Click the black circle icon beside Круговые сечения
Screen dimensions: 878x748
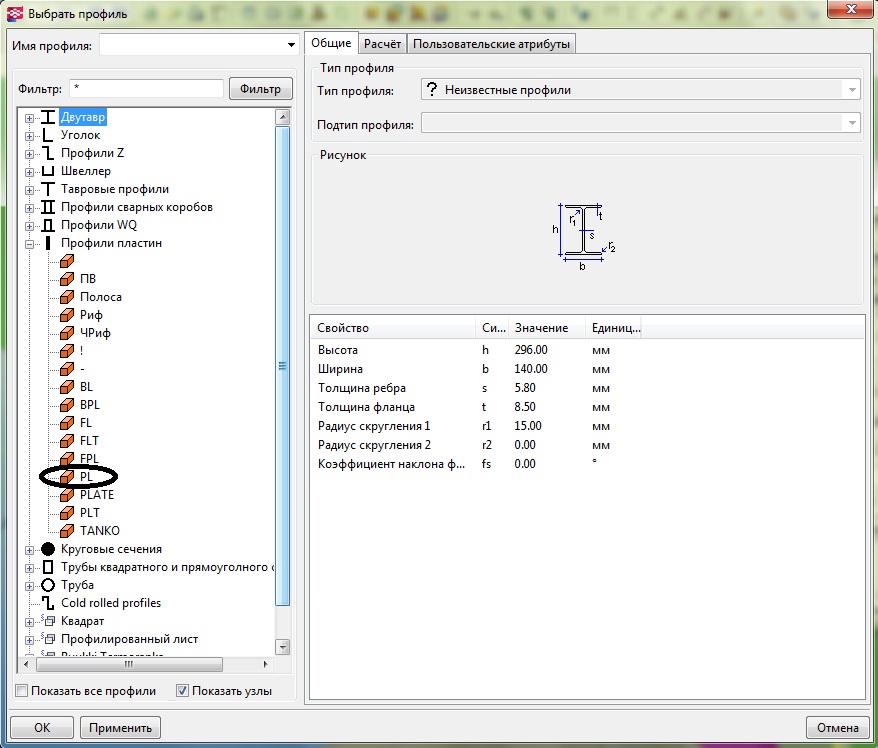click(48, 549)
